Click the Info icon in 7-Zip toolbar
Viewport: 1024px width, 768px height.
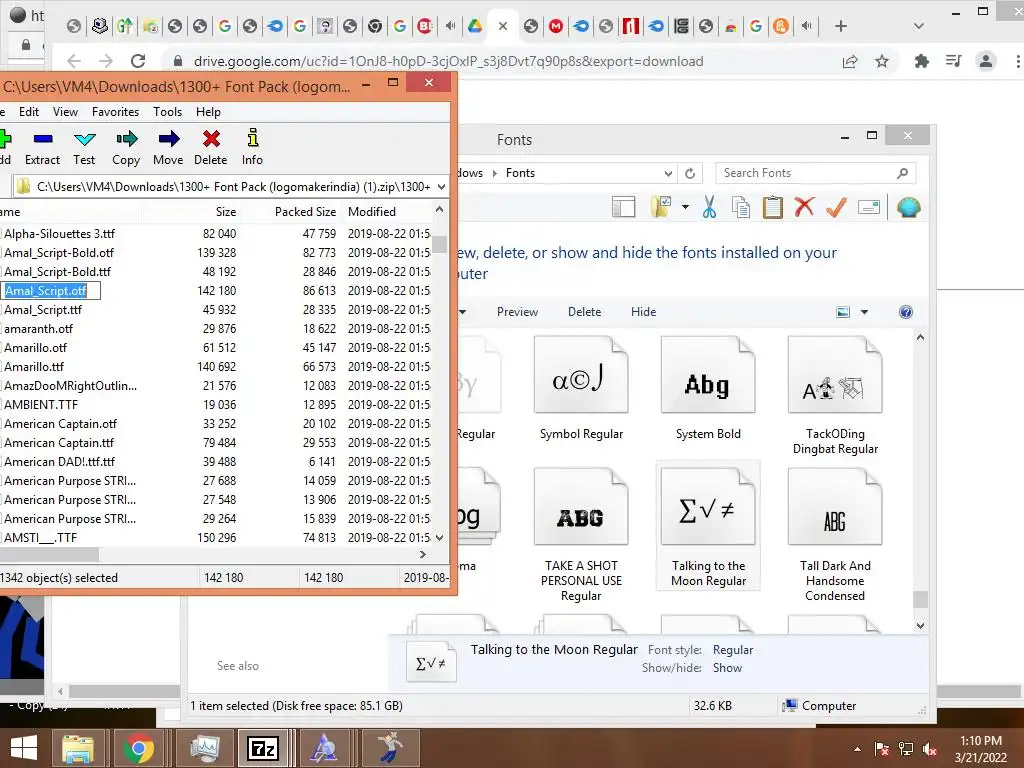coord(253,138)
